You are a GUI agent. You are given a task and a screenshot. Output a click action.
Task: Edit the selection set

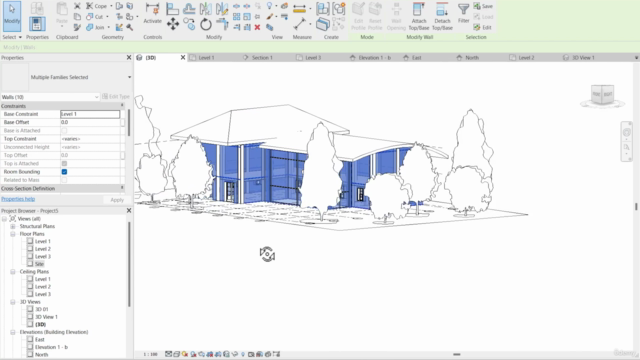coord(483,27)
